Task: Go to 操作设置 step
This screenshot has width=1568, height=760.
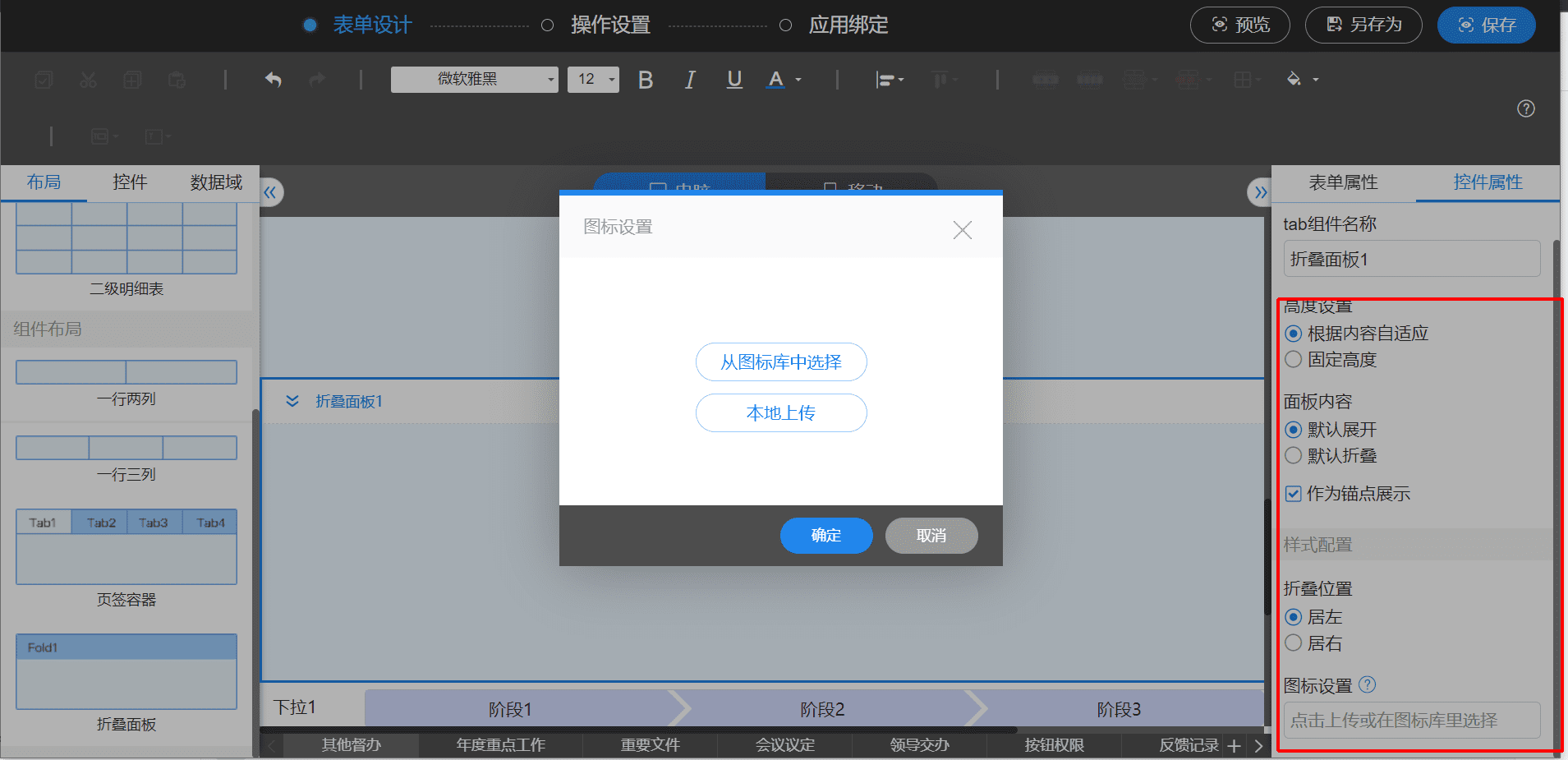Action: tap(610, 25)
